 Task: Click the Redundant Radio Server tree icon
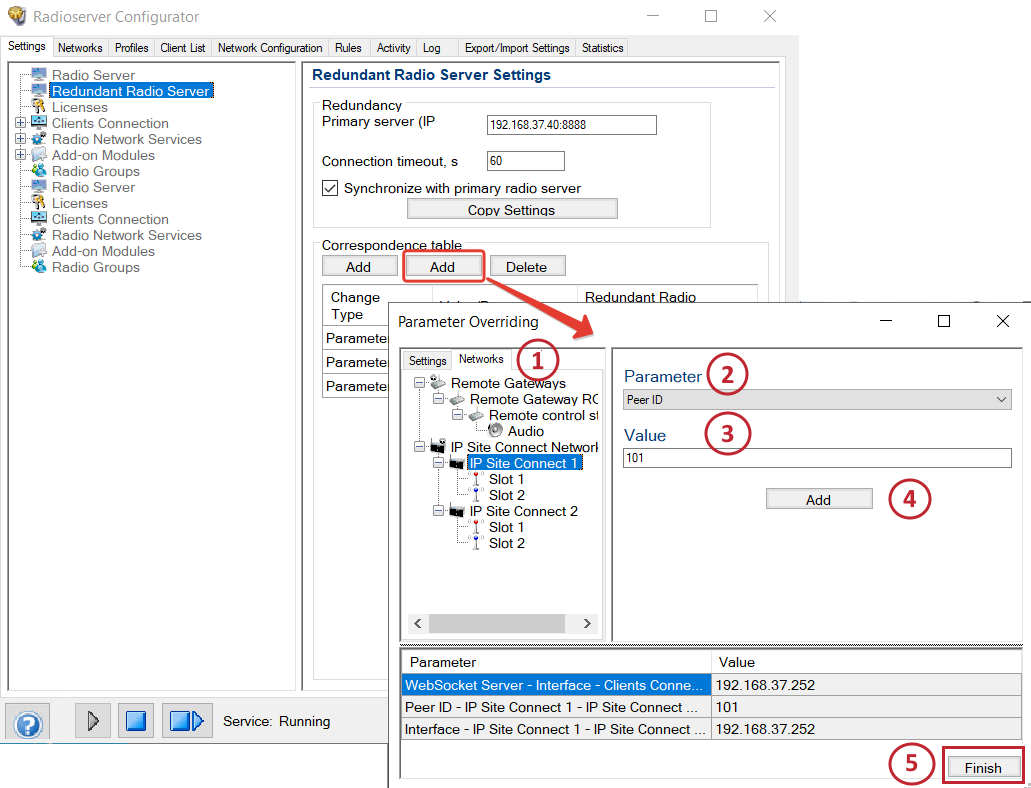39,91
